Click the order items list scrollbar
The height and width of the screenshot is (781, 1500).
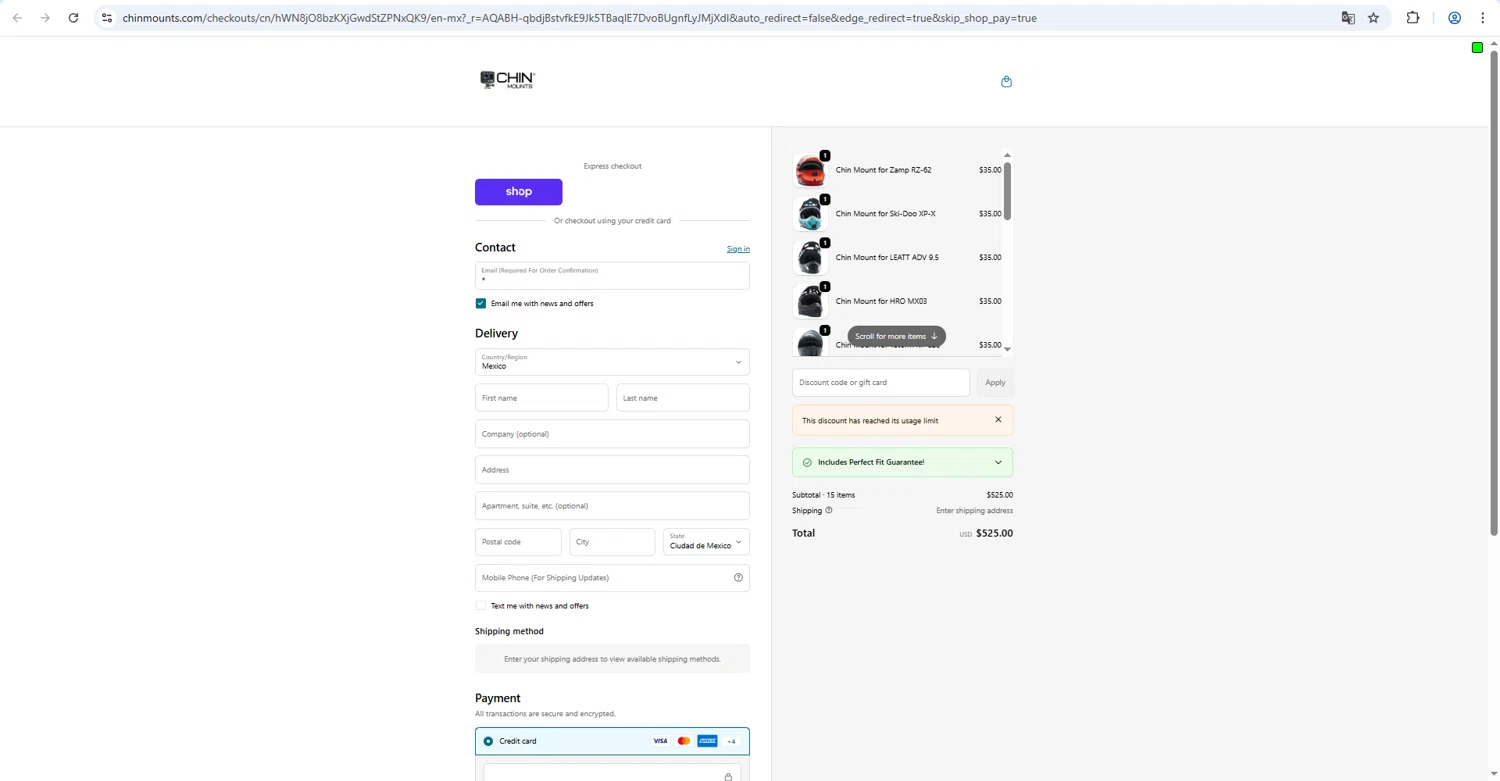(1007, 190)
